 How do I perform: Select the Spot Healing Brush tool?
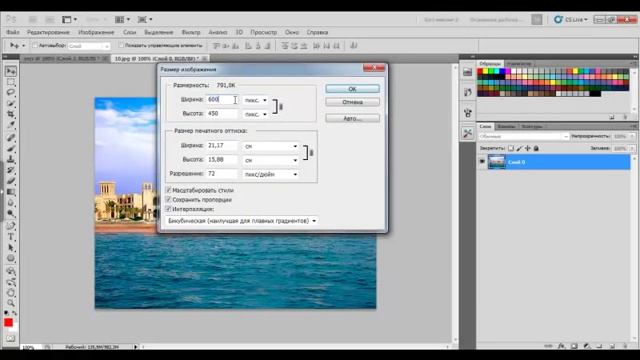[11, 138]
